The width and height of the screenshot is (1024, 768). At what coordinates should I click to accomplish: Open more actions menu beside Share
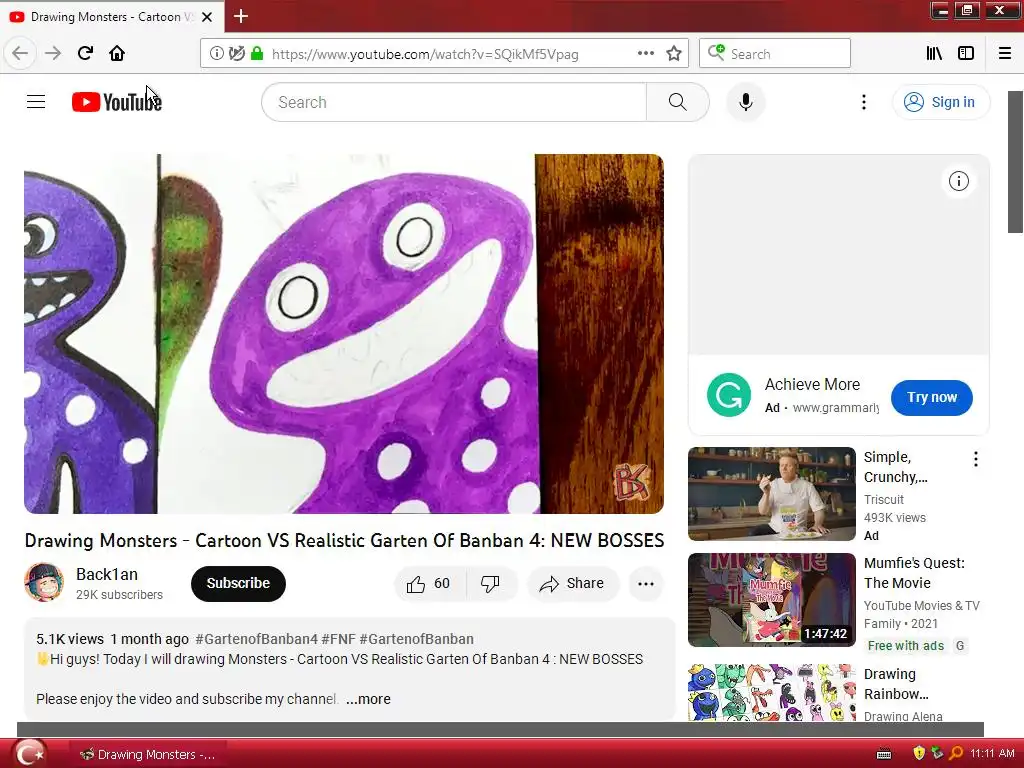[646, 584]
